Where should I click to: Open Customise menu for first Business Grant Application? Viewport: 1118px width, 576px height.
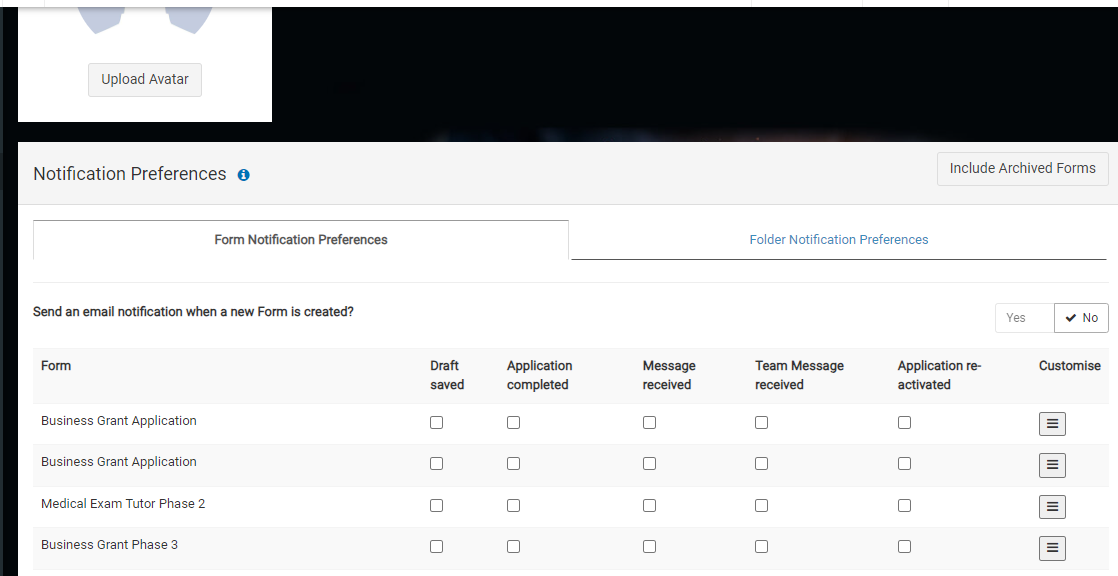(x=1052, y=423)
